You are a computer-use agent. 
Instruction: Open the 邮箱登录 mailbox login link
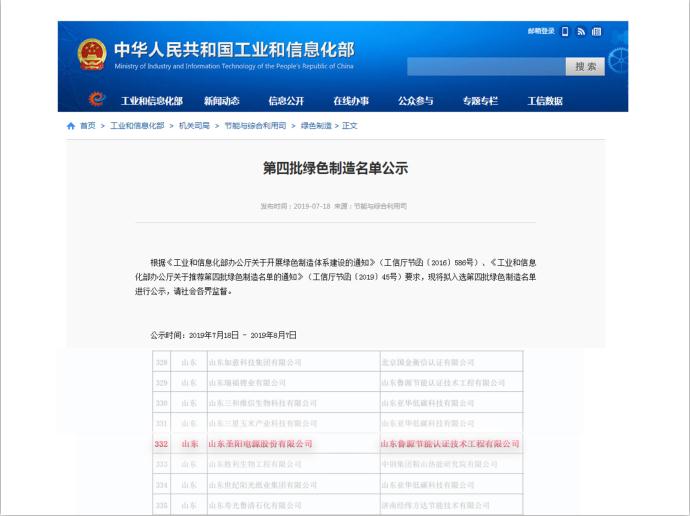(541, 32)
